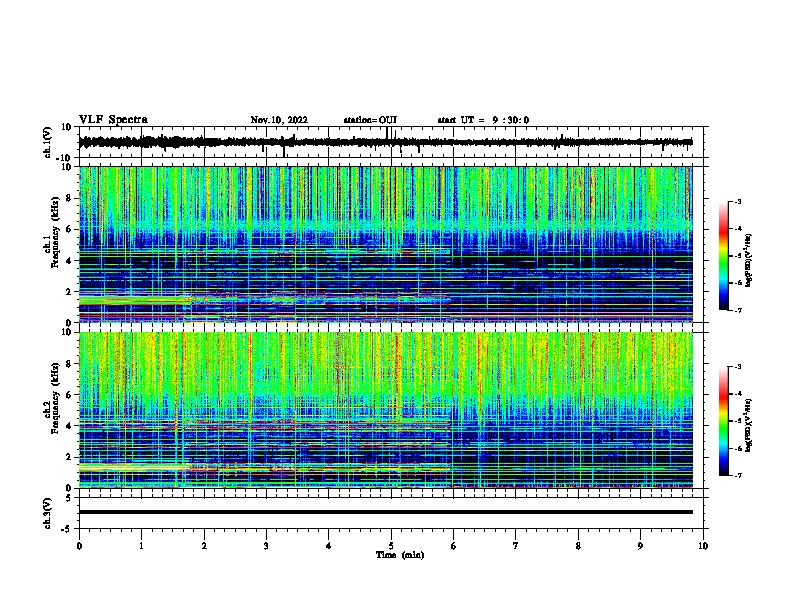
Task: Click inside the ch.1 spectrogram panel
Action: 385,244
